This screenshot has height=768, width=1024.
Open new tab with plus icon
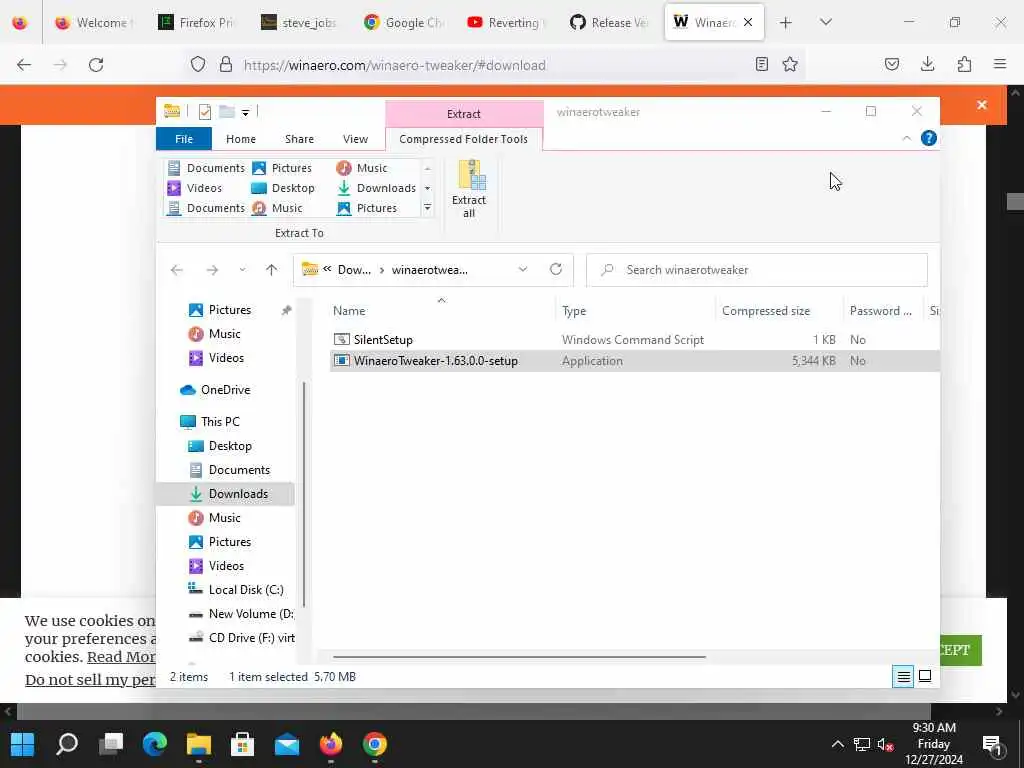pos(786,23)
